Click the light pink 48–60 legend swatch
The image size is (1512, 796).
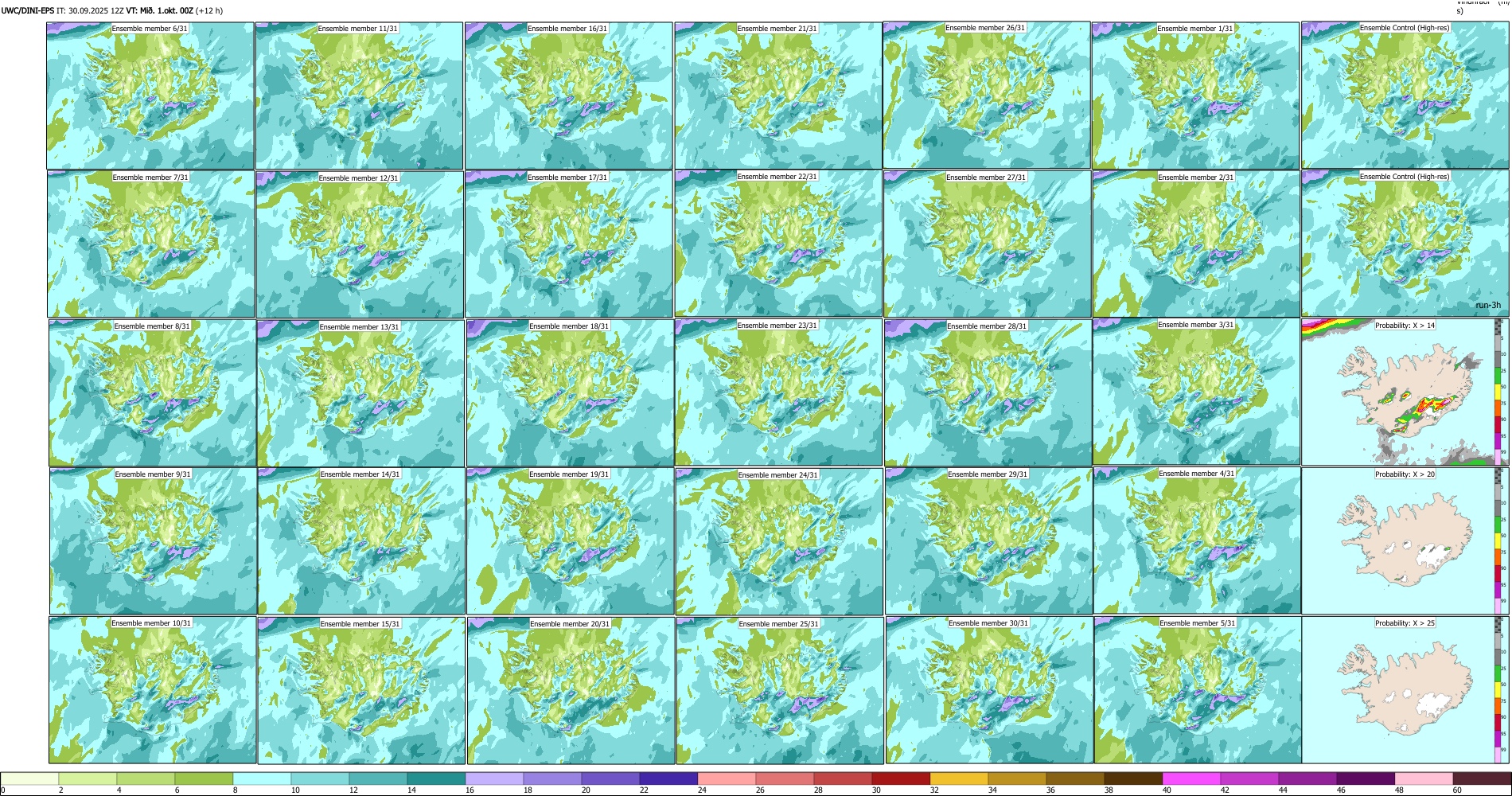[x=1424, y=778]
